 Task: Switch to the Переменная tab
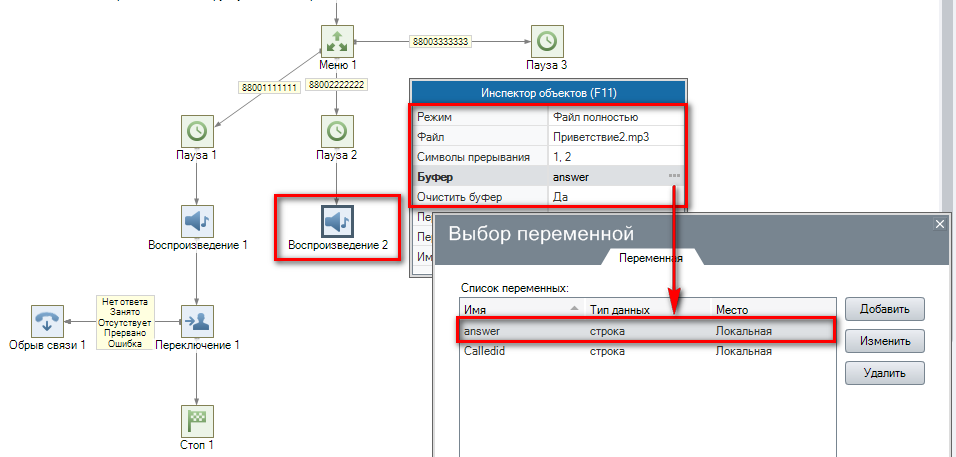click(651, 257)
